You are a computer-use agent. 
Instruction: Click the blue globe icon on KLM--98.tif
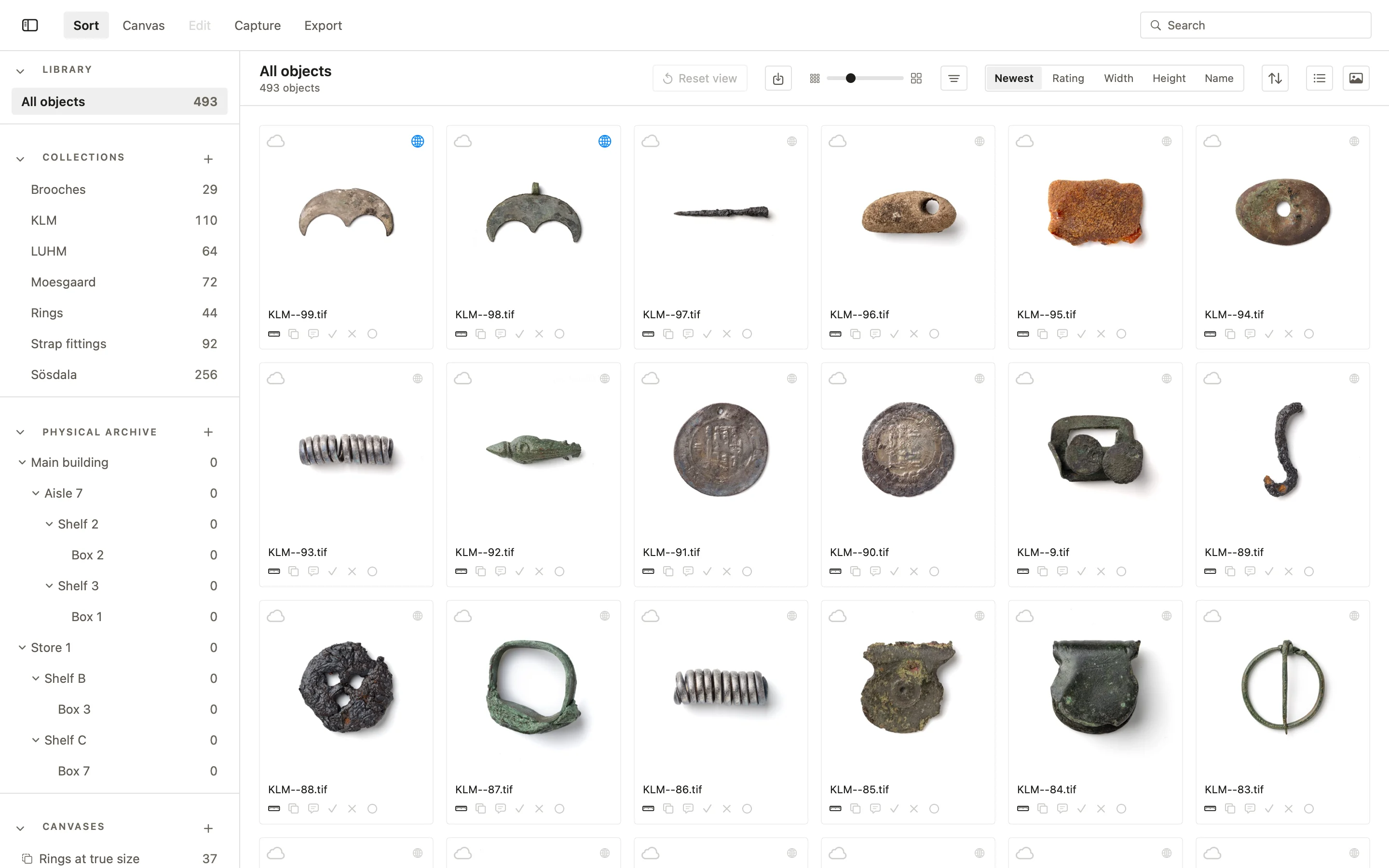pyautogui.click(x=604, y=141)
